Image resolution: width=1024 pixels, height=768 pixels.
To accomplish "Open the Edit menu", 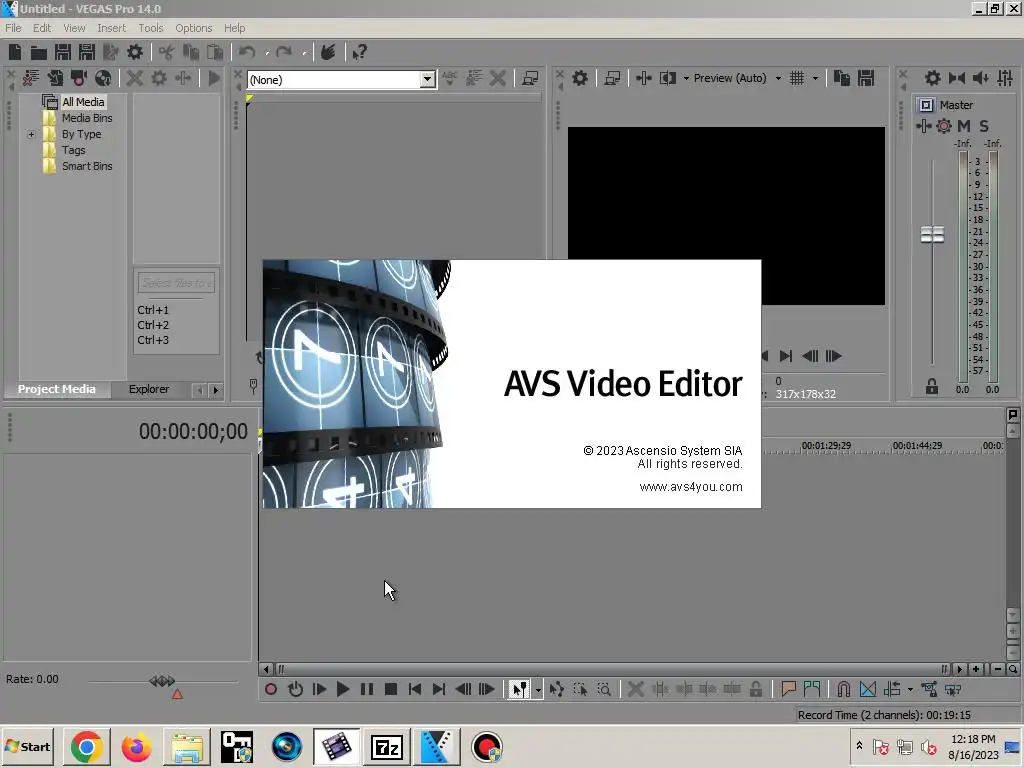I will tap(42, 28).
